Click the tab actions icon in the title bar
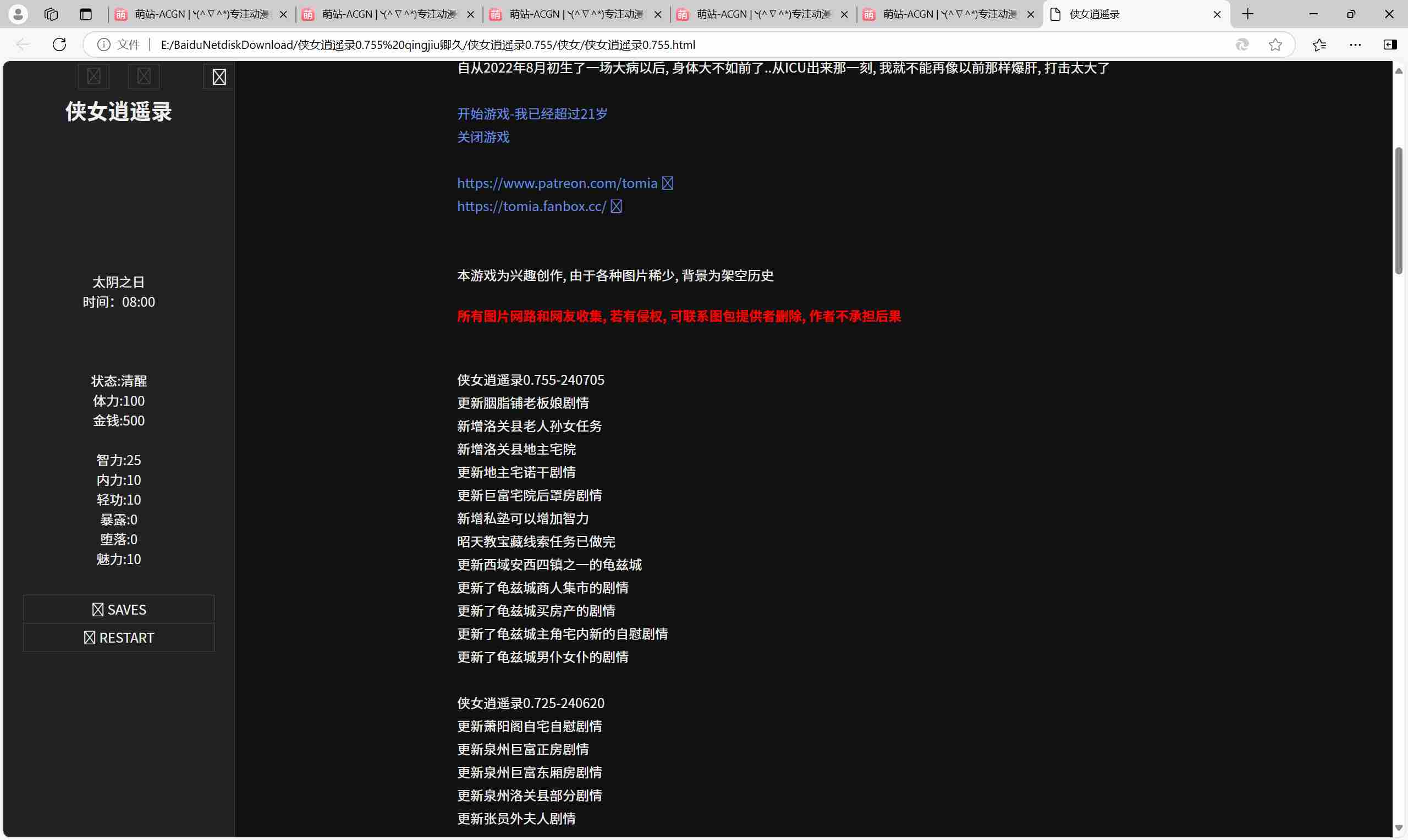 pyautogui.click(x=85, y=14)
